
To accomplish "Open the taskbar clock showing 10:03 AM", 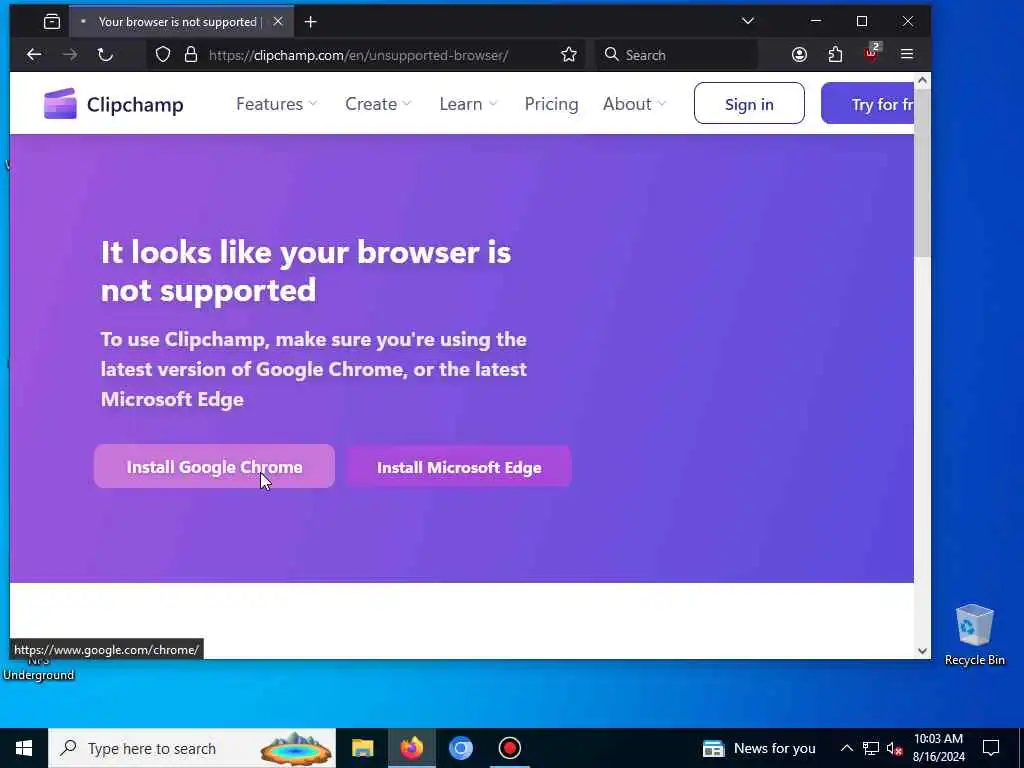I will (938, 748).
